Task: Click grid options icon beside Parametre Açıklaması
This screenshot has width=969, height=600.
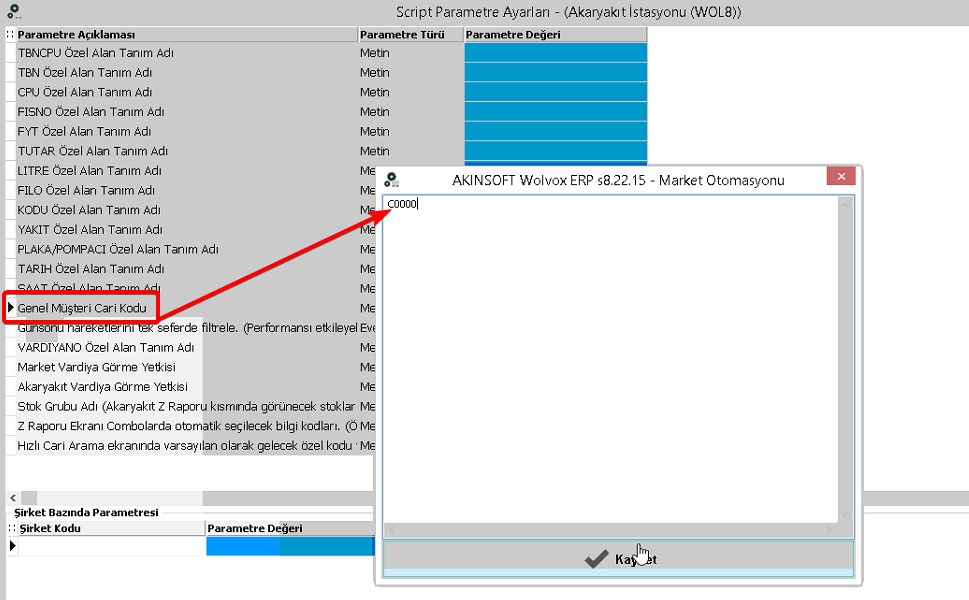Action: pos(11,35)
